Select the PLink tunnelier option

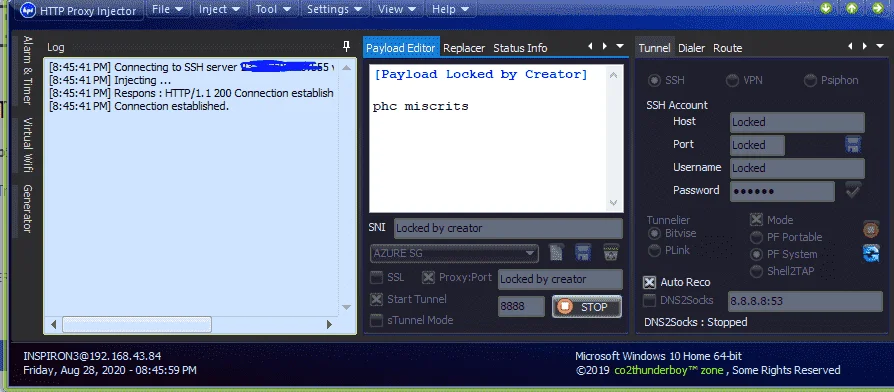654,250
